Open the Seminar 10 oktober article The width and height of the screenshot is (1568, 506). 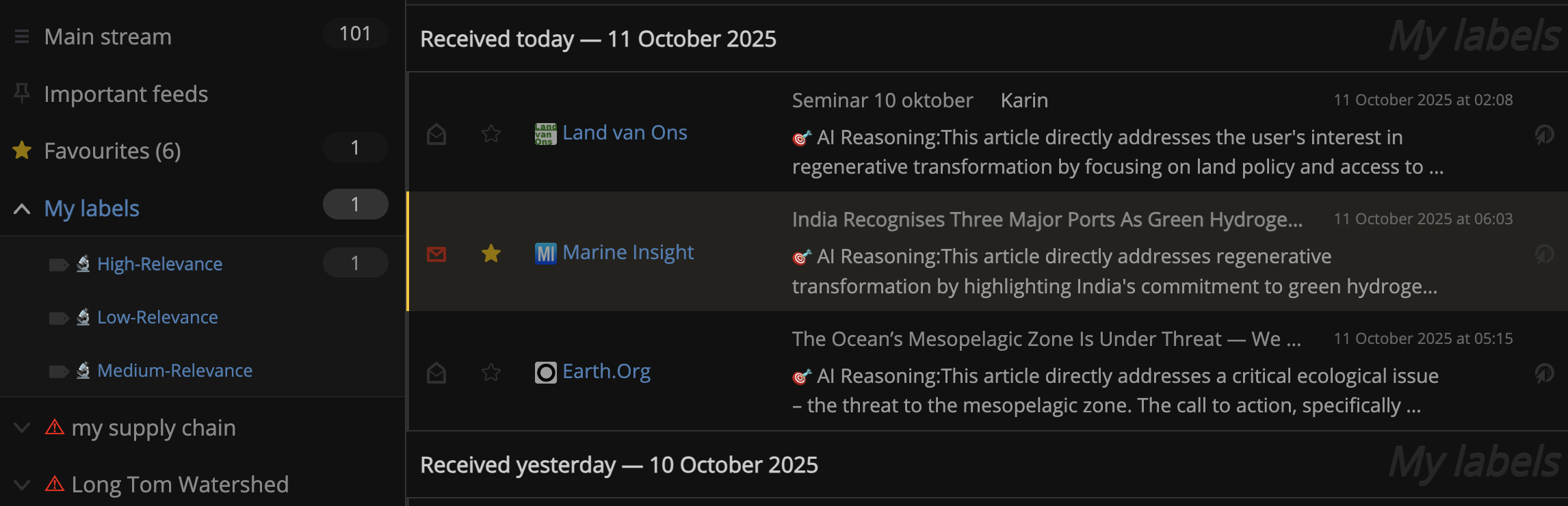click(882, 99)
